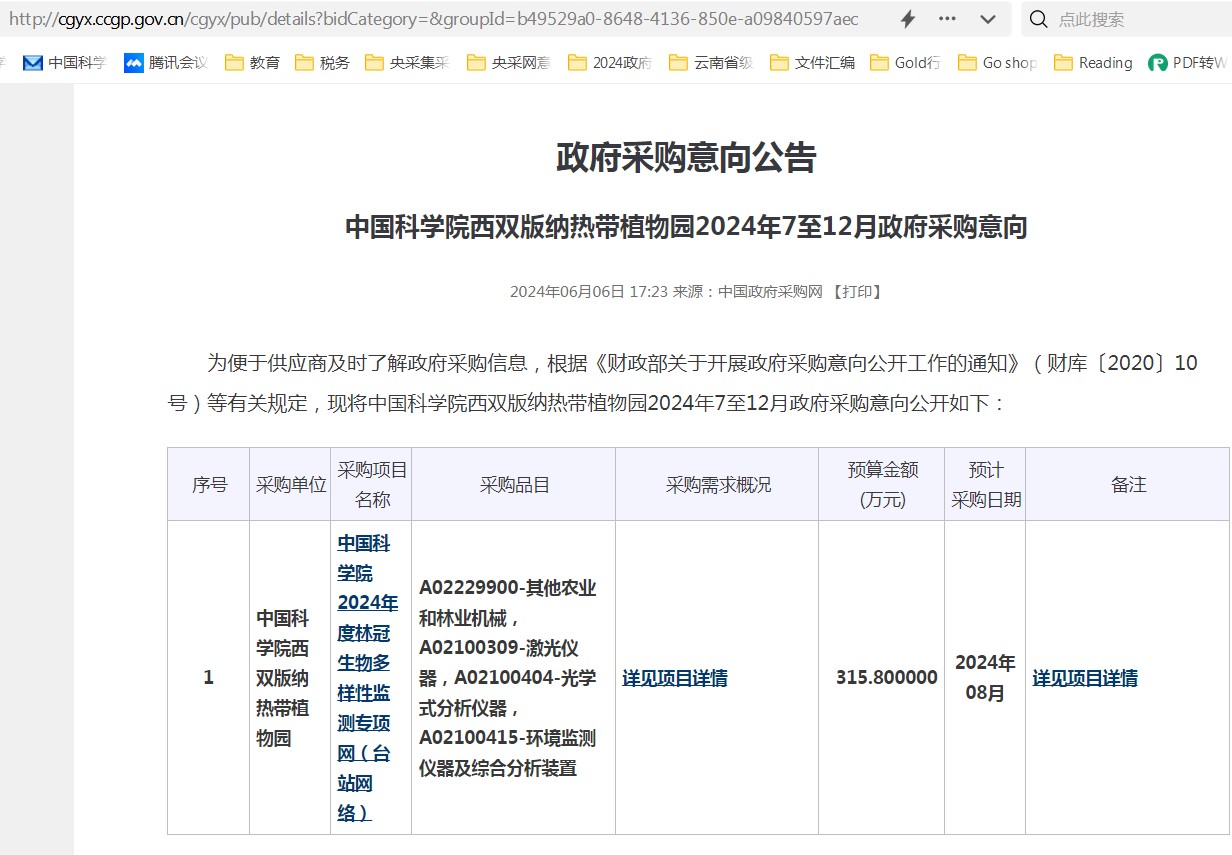
Task: Click the expected date cell 2024年08月
Action: click(985, 678)
